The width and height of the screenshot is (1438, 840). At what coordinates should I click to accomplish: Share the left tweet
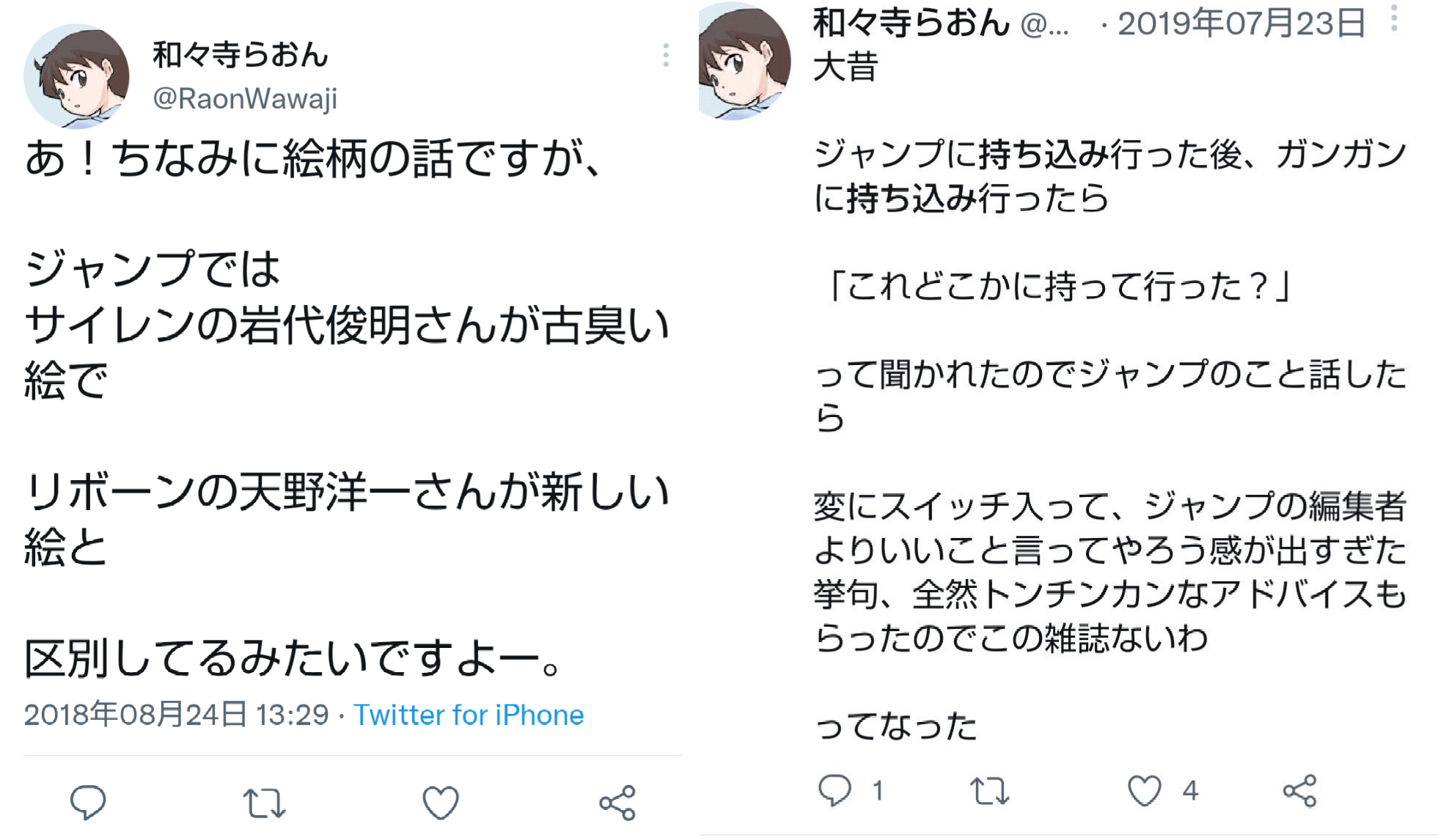coord(617,803)
